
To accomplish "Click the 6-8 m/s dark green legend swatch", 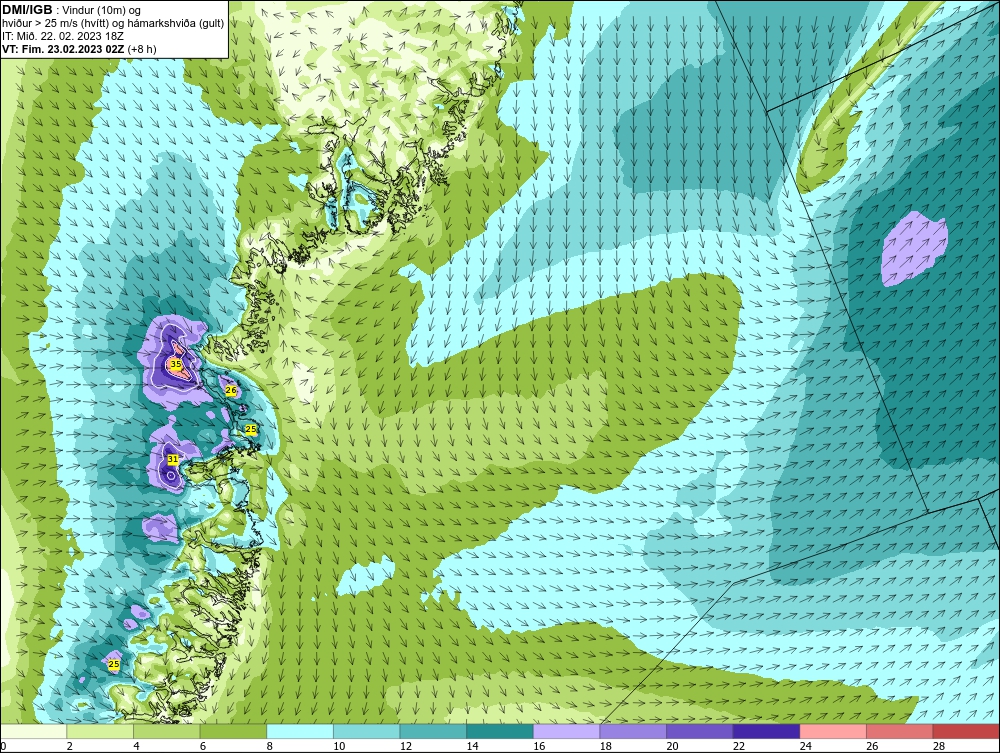I will point(233,731).
